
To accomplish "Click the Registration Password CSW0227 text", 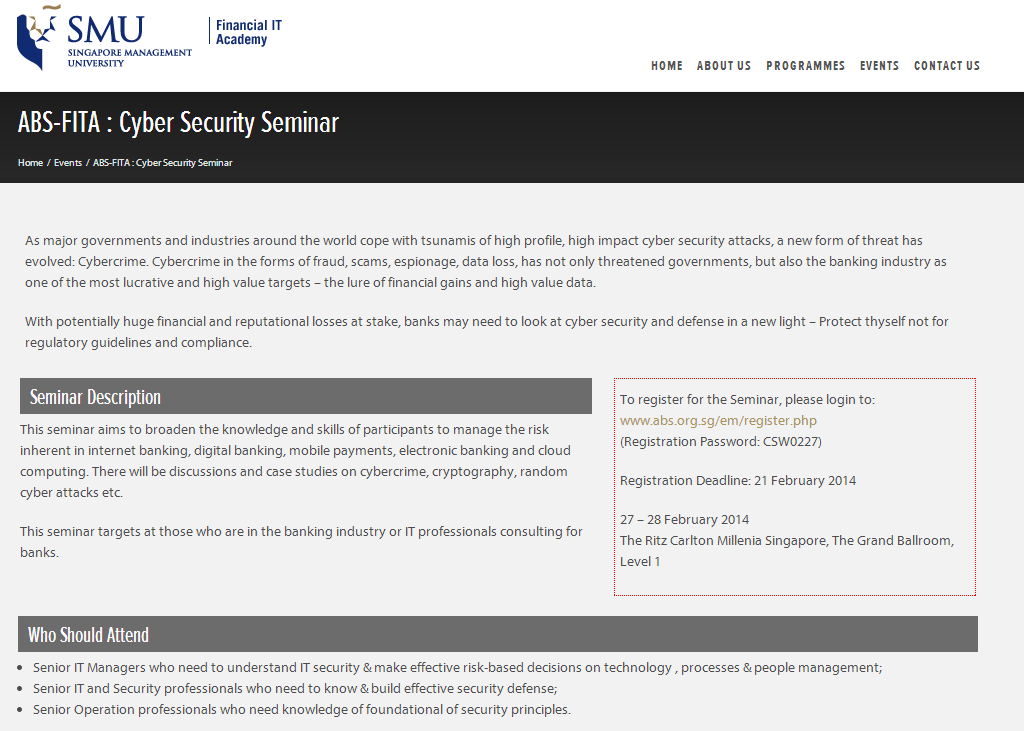I will click(721, 442).
